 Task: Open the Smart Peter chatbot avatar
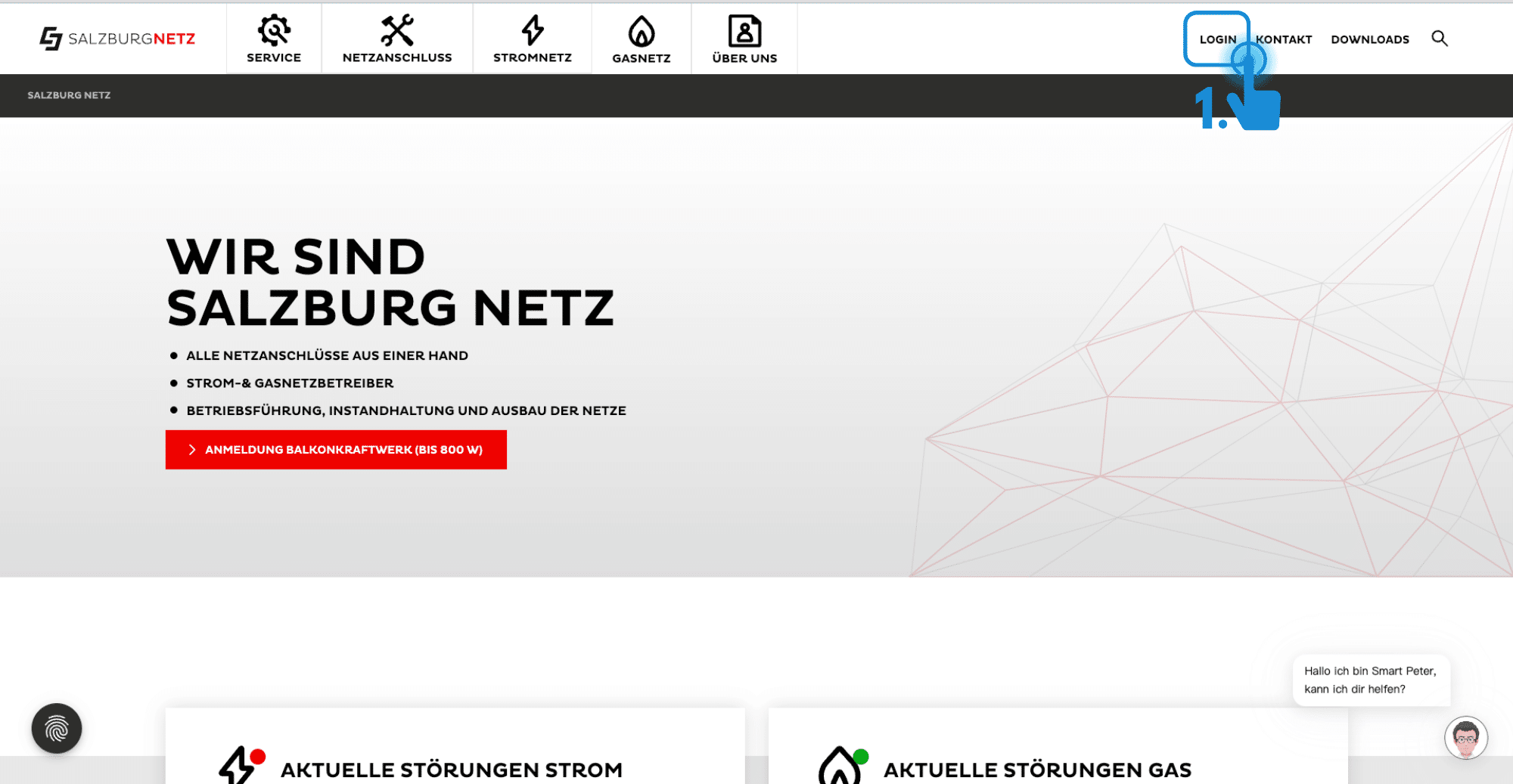(x=1465, y=738)
